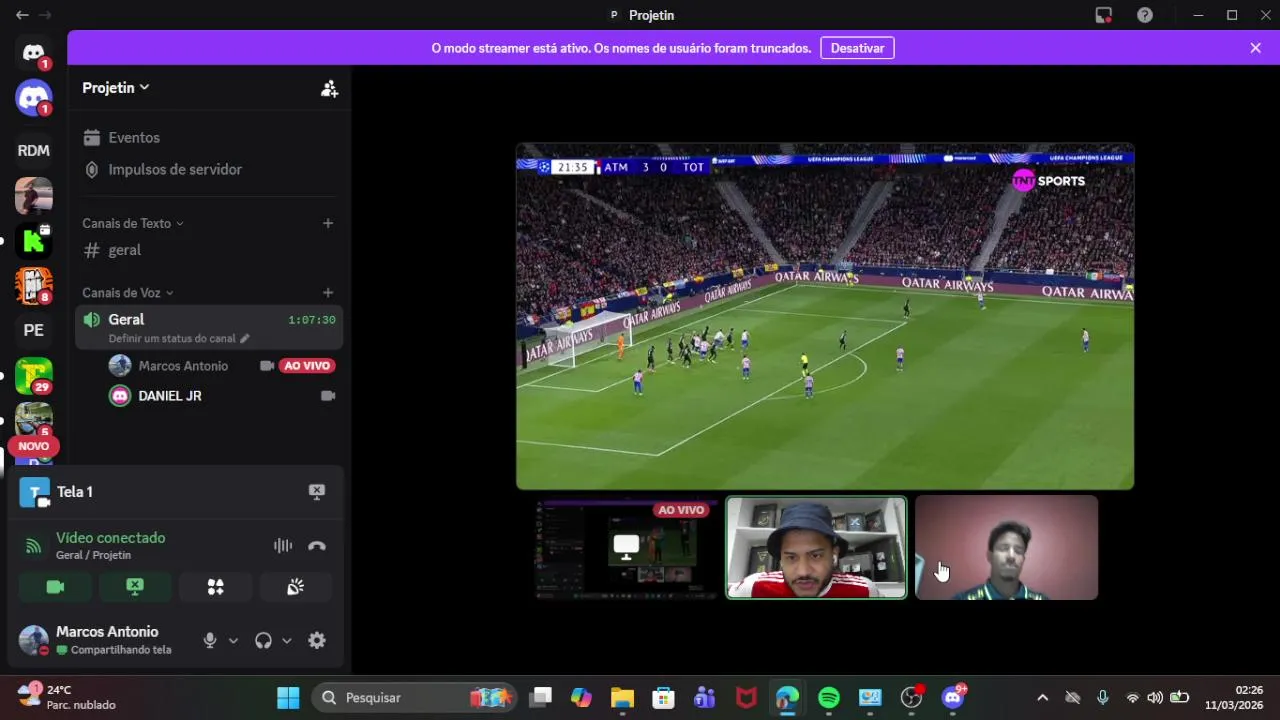Click the Tela 1 stream label
The image size is (1280, 720).
[75, 492]
